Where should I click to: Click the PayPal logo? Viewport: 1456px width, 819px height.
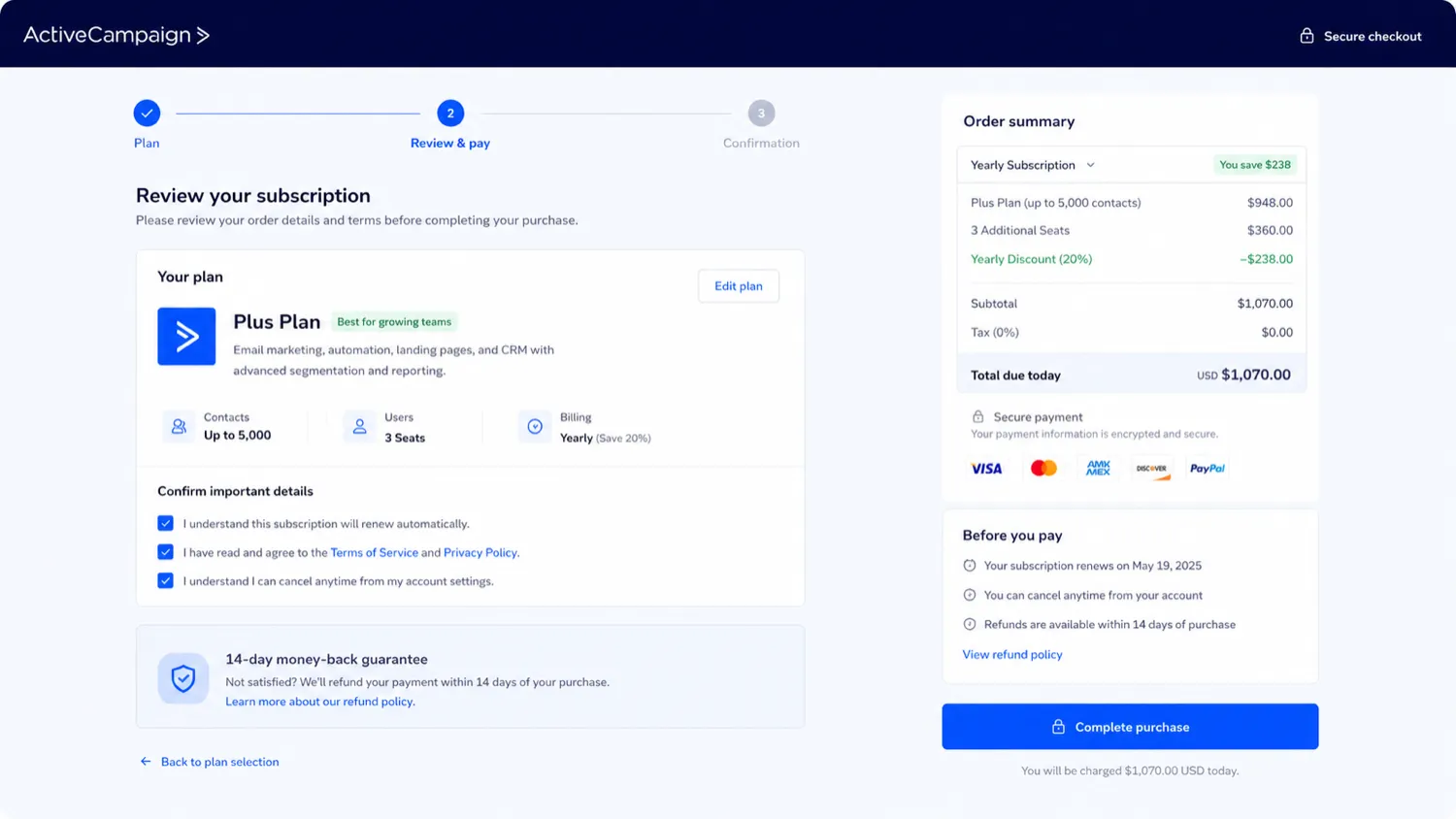point(1208,469)
